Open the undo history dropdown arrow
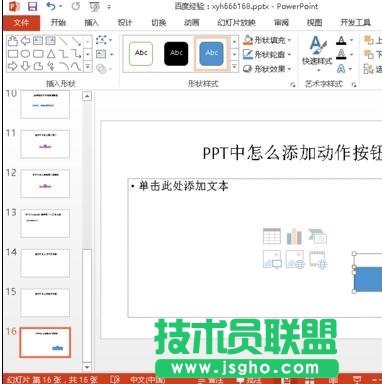 coord(61,6)
